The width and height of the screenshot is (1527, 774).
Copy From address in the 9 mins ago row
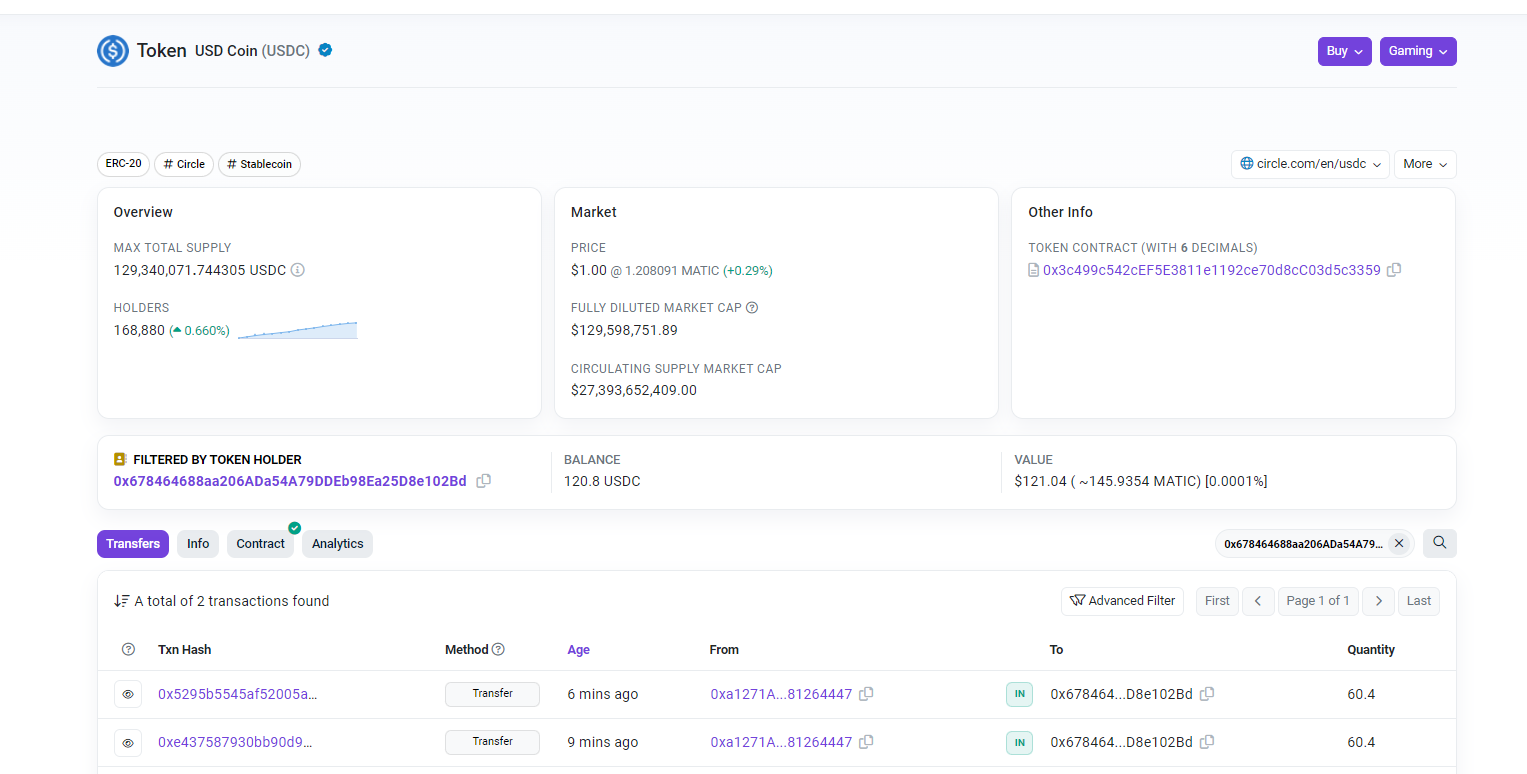pyautogui.click(x=866, y=742)
